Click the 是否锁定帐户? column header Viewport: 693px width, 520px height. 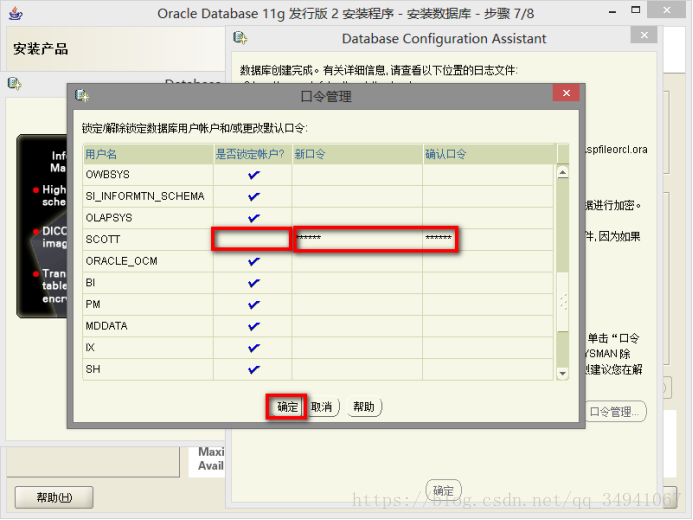pos(252,154)
